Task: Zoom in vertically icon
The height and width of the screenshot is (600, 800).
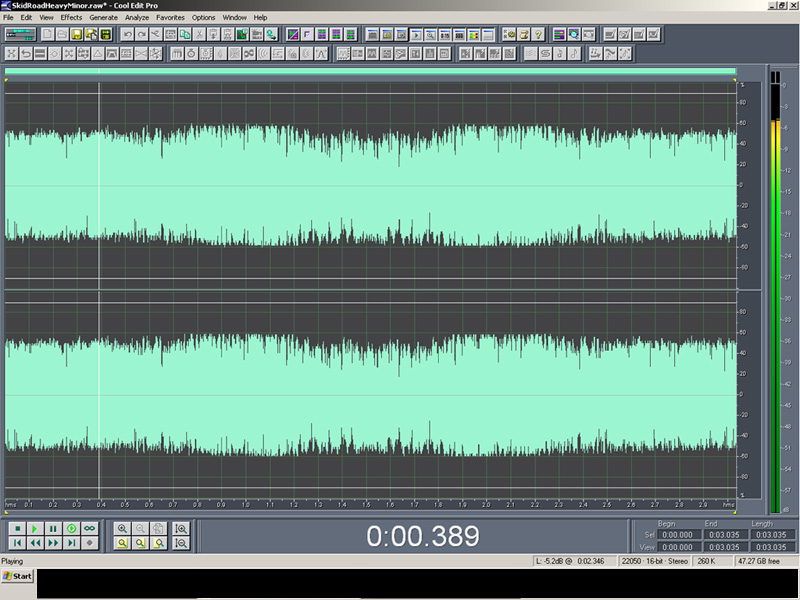Action: click(181, 529)
